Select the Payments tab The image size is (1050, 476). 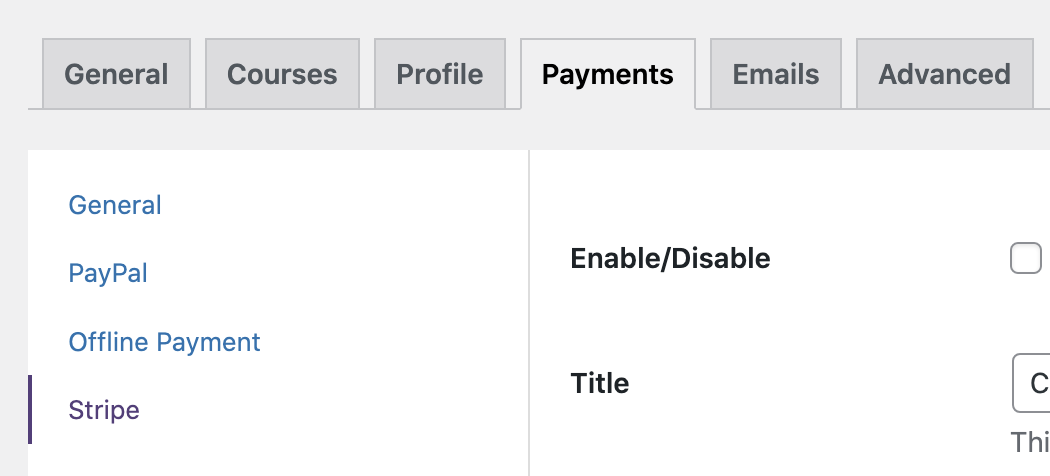(x=608, y=74)
